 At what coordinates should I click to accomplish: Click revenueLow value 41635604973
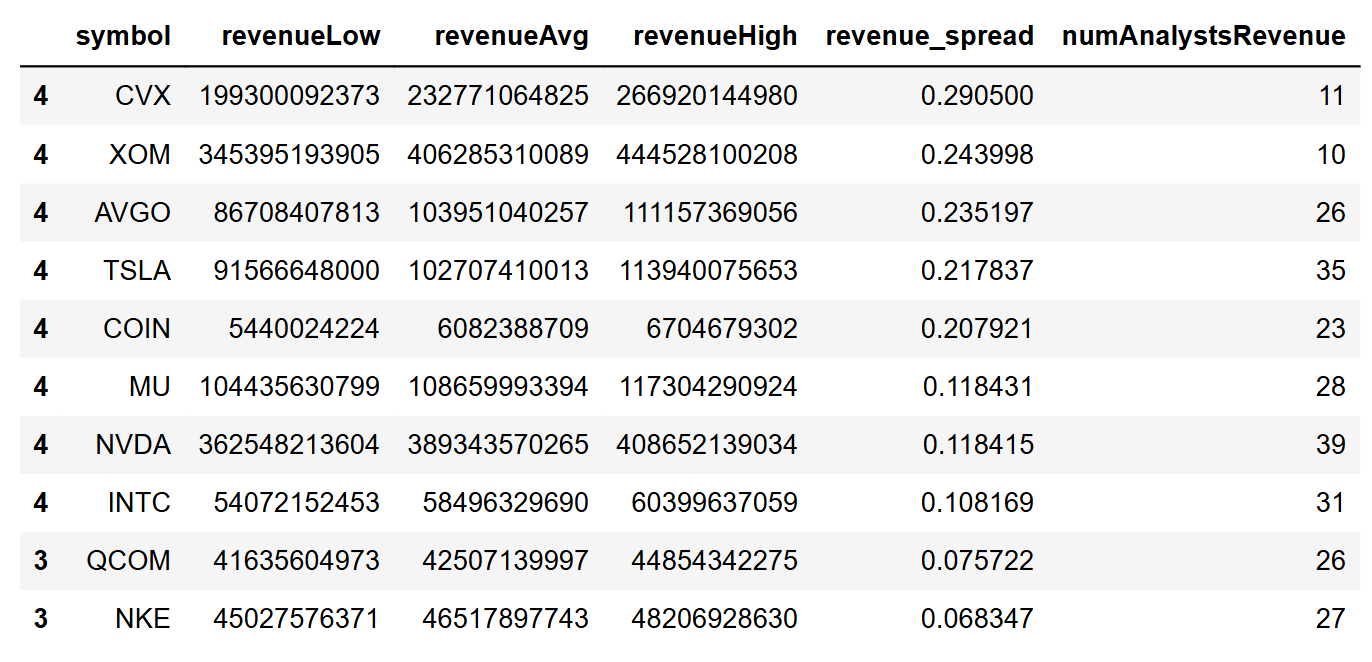pos(297,560)
